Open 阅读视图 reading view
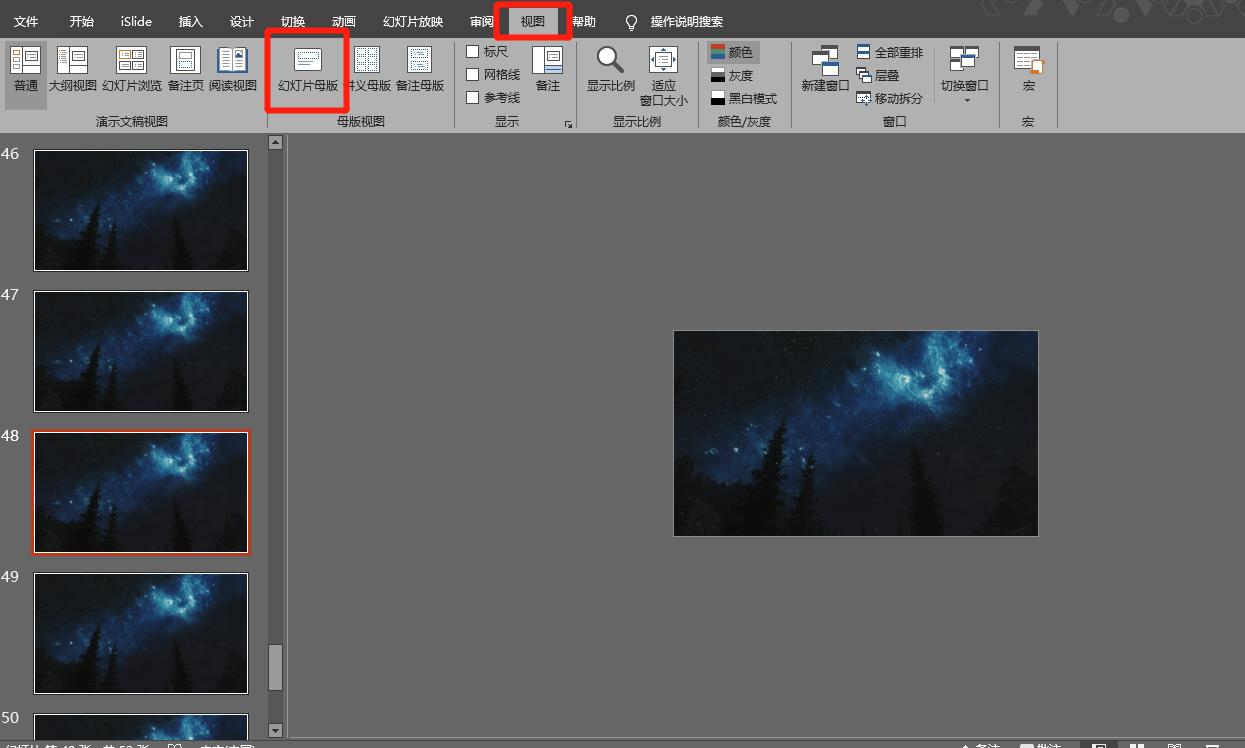This screenshot has width=1245, height=748. [233, 68]
